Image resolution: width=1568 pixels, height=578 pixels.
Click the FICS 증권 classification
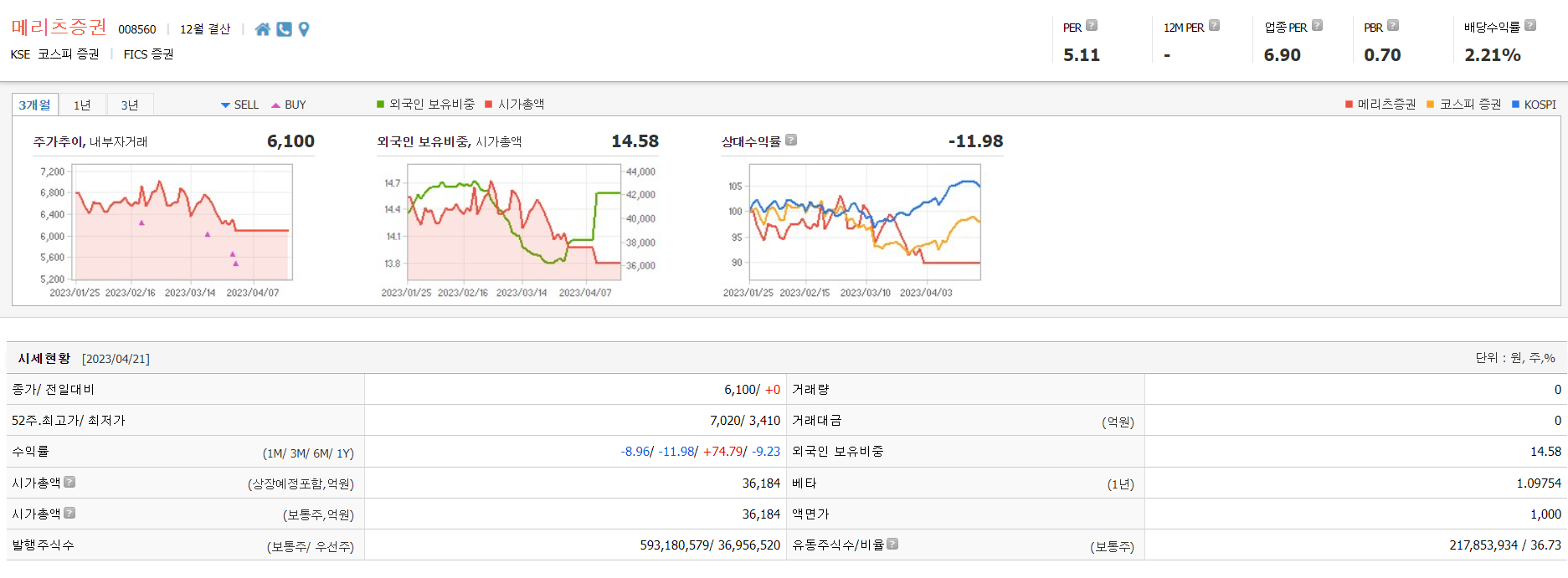(148, 54)
